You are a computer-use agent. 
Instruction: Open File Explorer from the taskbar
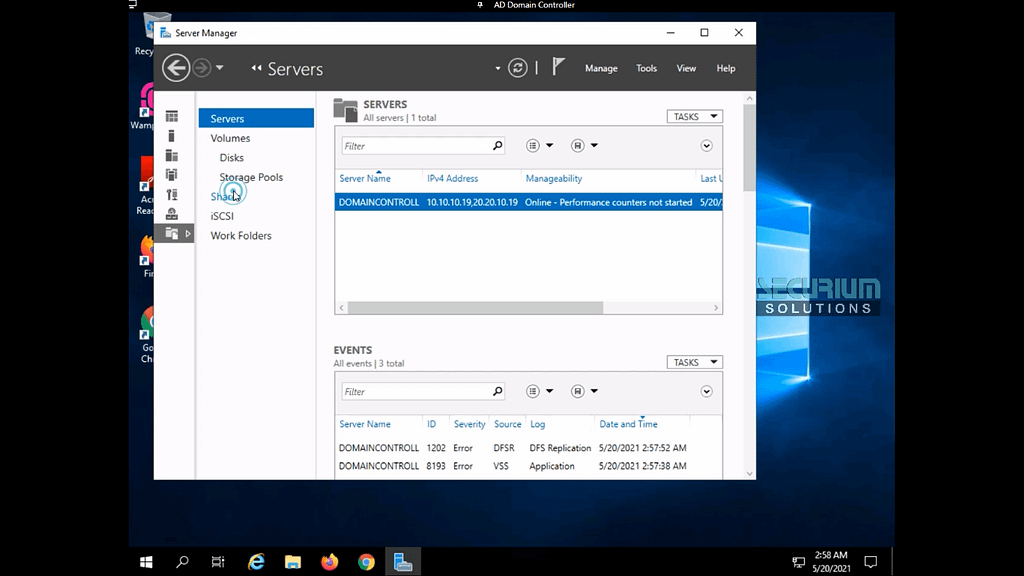point(293,562)
